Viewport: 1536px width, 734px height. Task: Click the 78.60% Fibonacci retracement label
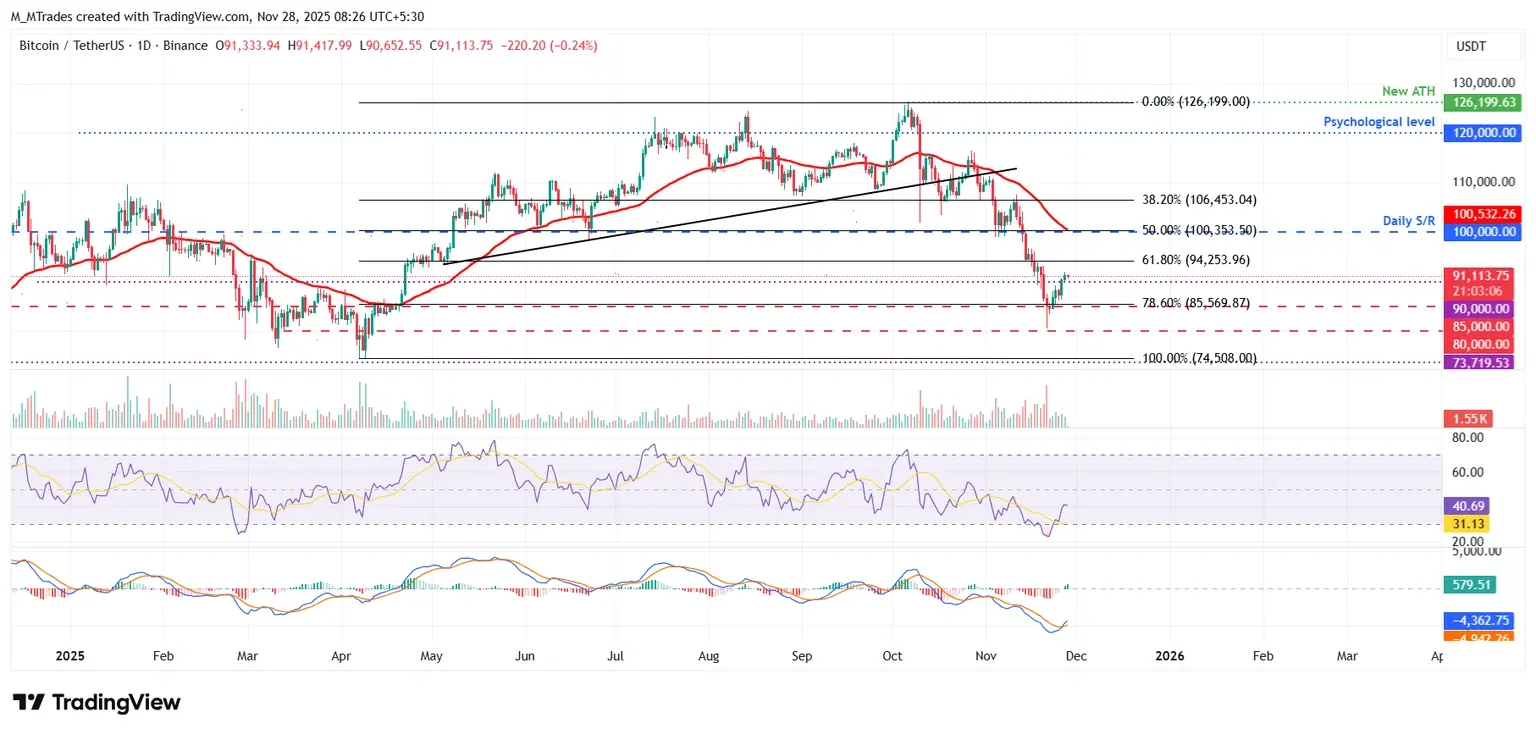(x=1198, y=302)
